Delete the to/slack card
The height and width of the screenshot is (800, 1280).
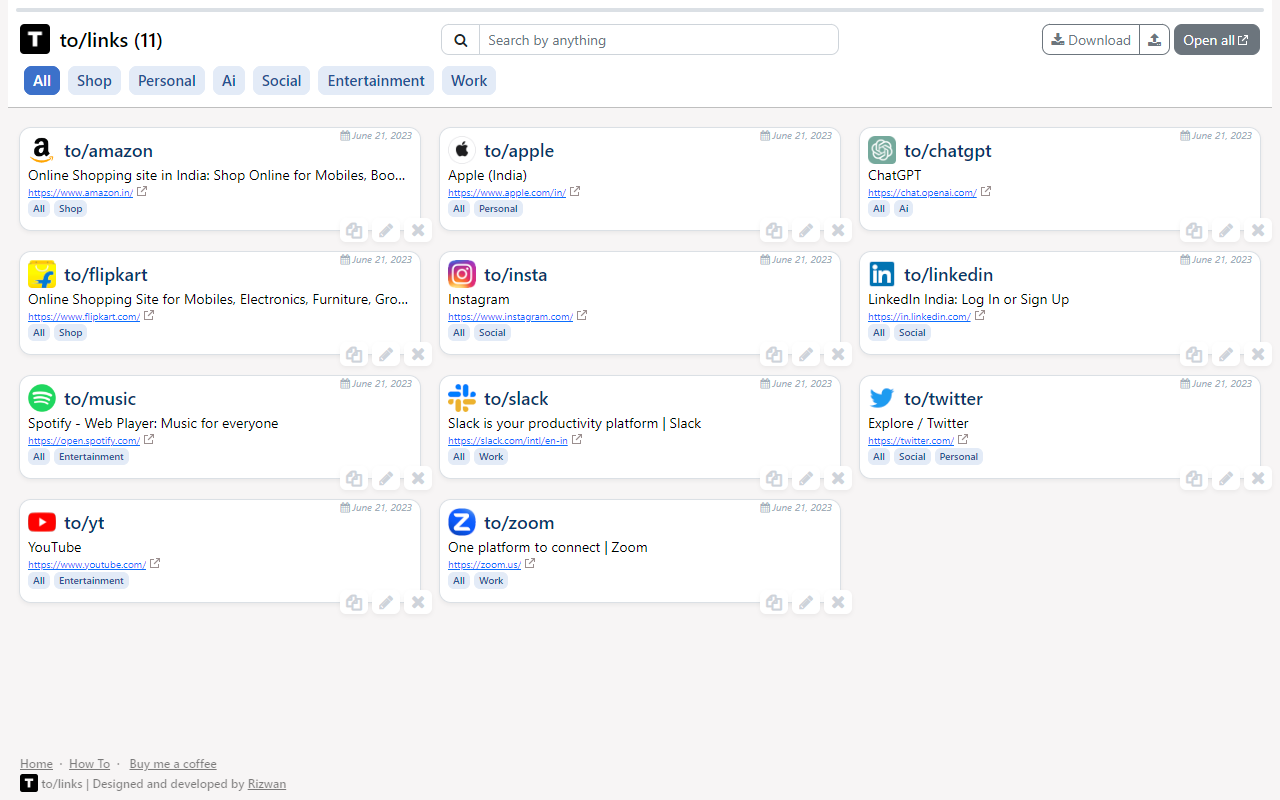(838, 479)
